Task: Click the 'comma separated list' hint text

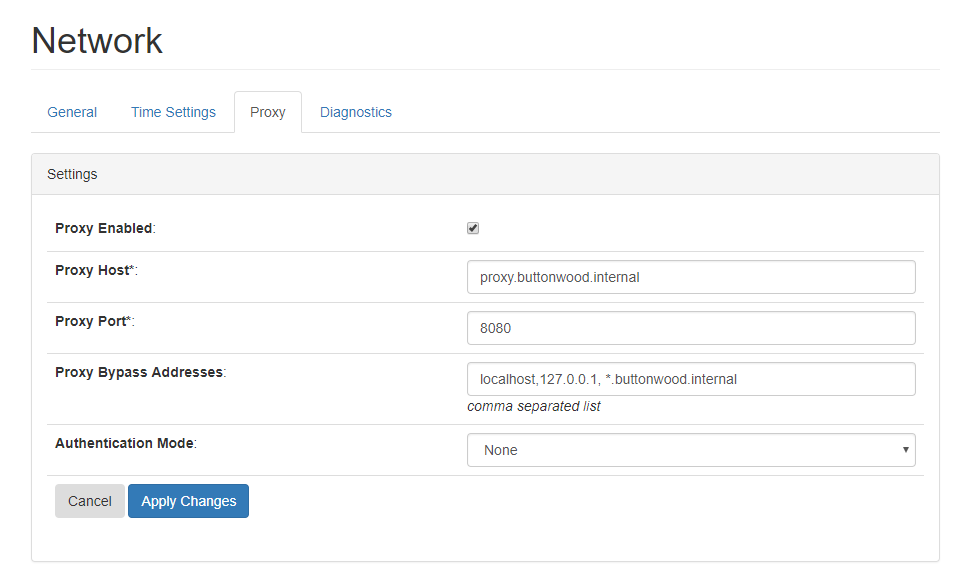Action: coord(534,406)
